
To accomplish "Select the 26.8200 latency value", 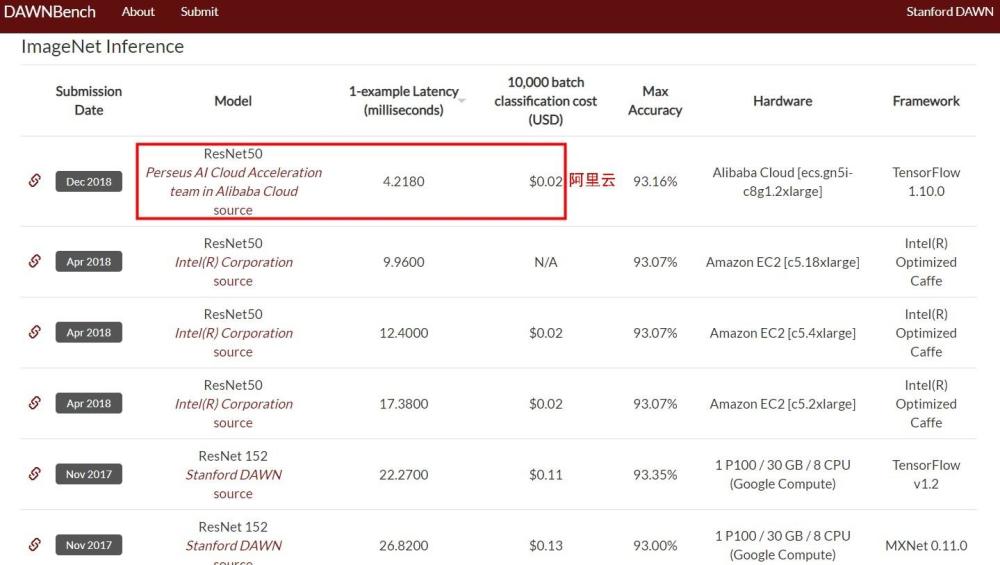I will click(x=403, y=545).
